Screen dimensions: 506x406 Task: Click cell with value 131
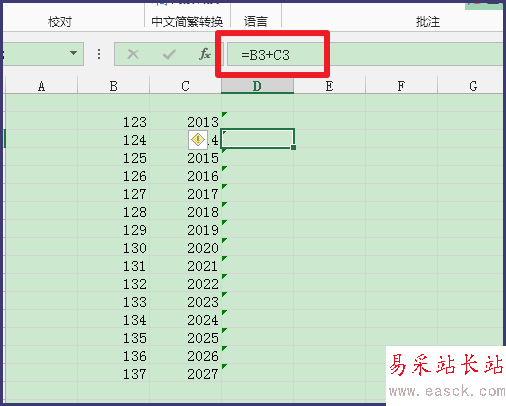point(113,265)
